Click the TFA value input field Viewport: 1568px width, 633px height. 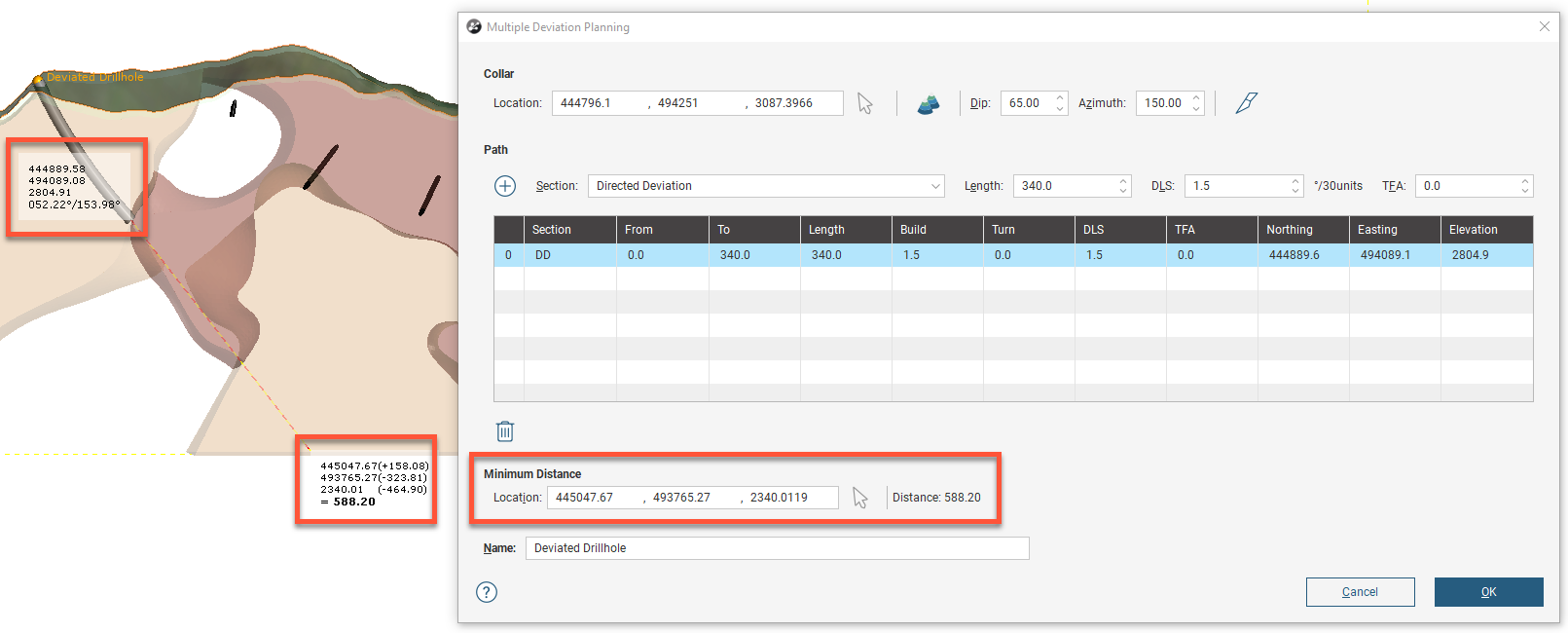[x=1465, y=186]
